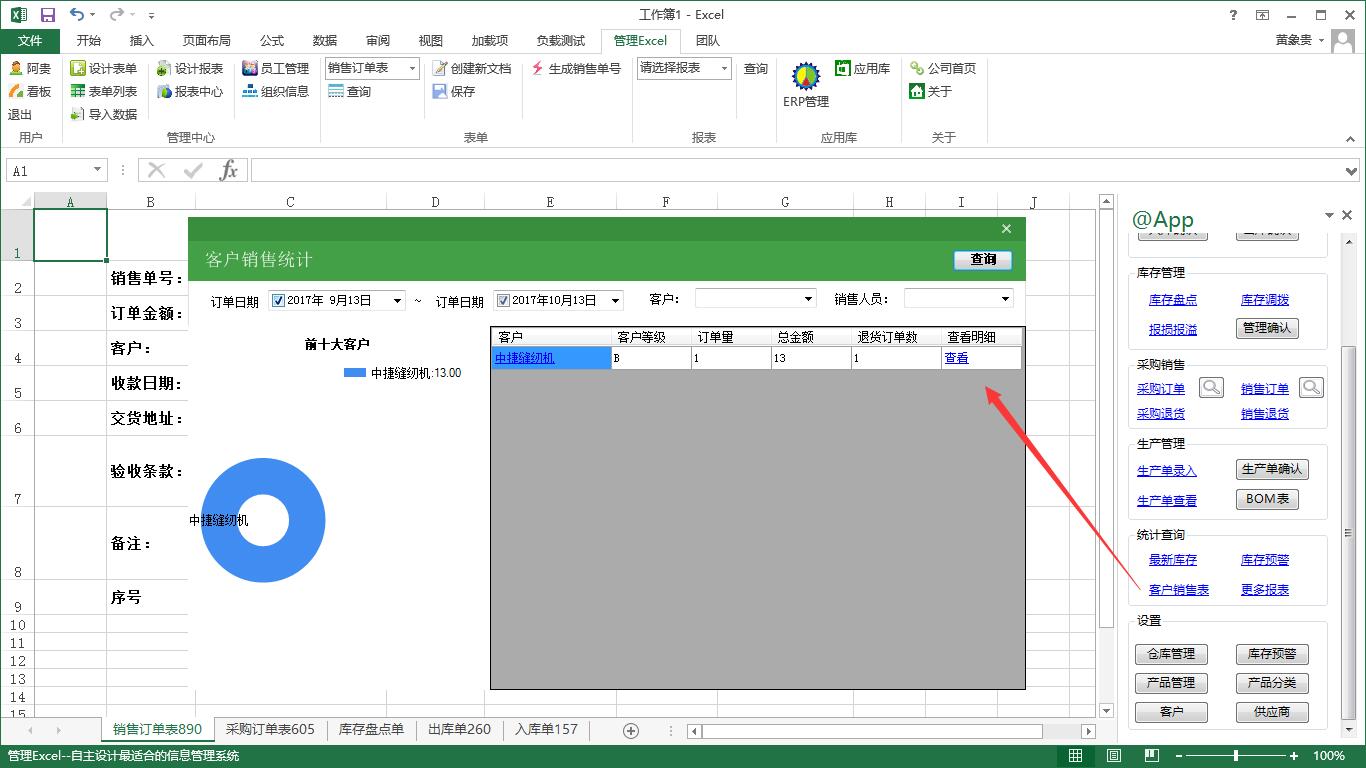Open the 表单列表 form list
1366x768 pixels.
point(104,91)
